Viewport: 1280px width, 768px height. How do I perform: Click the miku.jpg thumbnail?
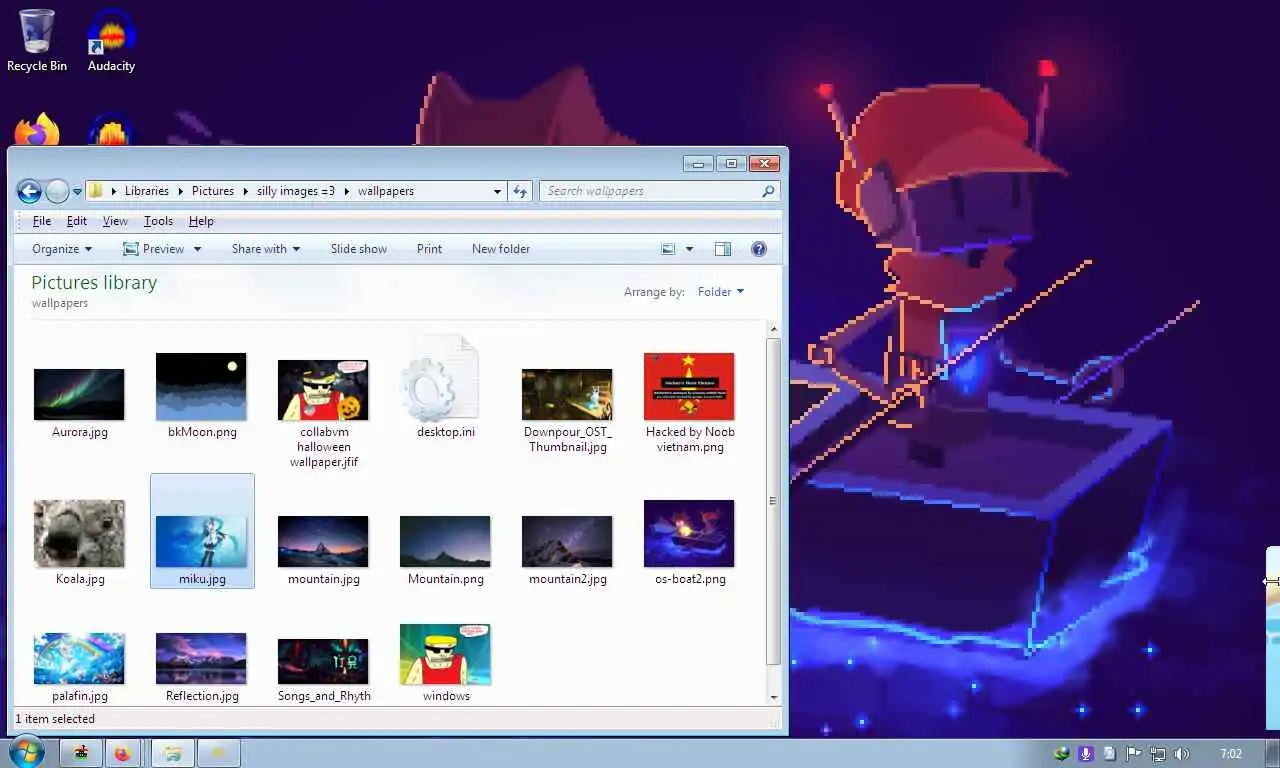tap(201, 541)
